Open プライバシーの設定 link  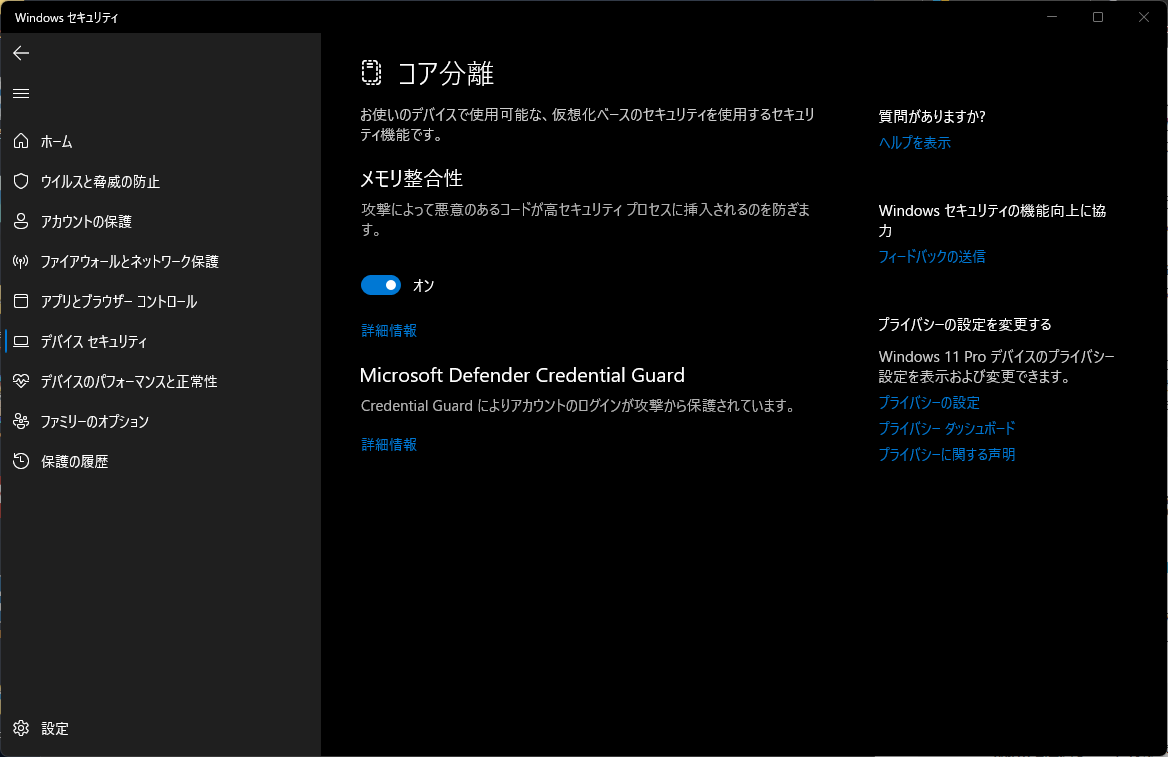tap(929, 402)
